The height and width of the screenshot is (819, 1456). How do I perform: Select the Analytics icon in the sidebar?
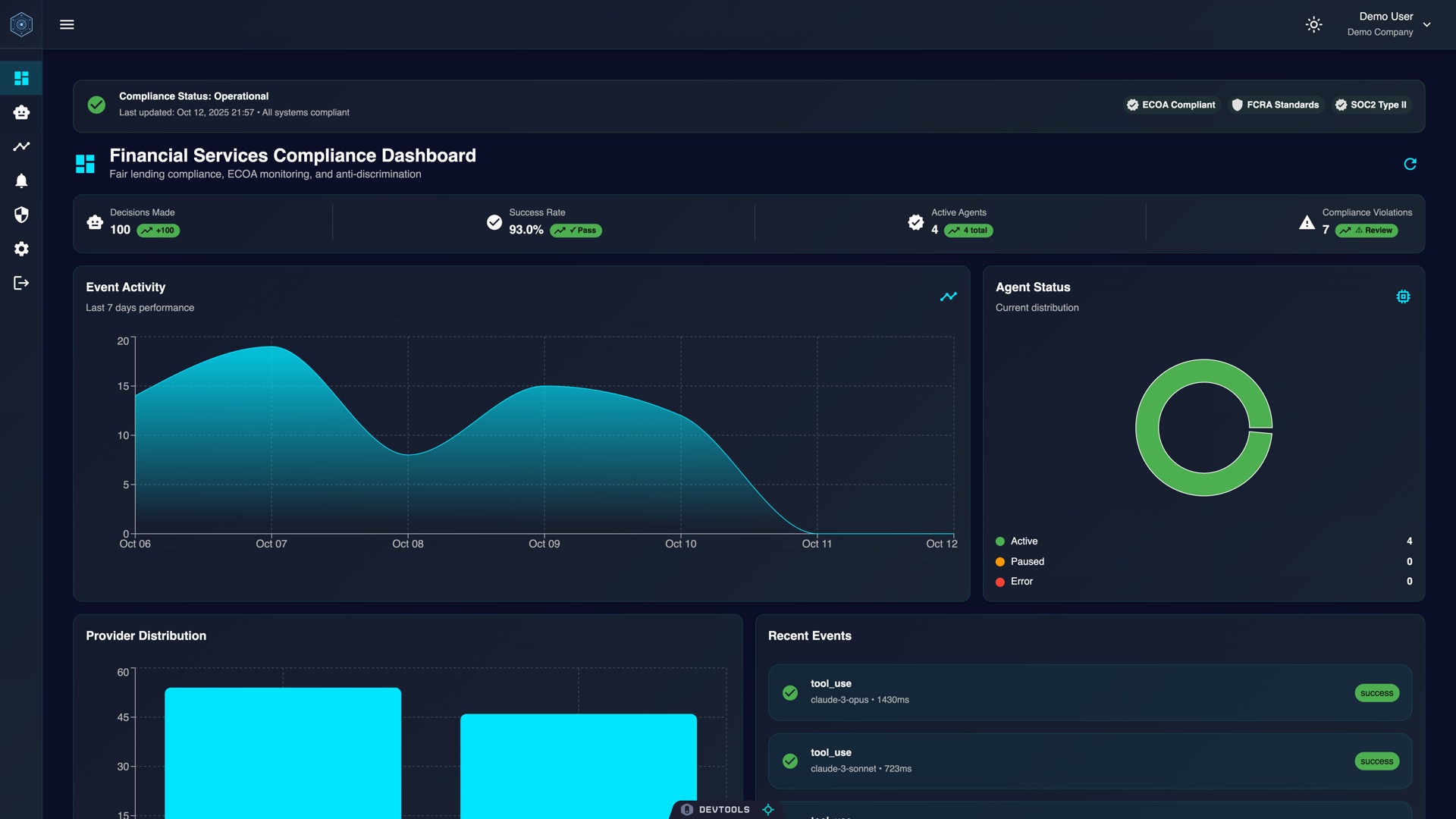tap(21, 146)
